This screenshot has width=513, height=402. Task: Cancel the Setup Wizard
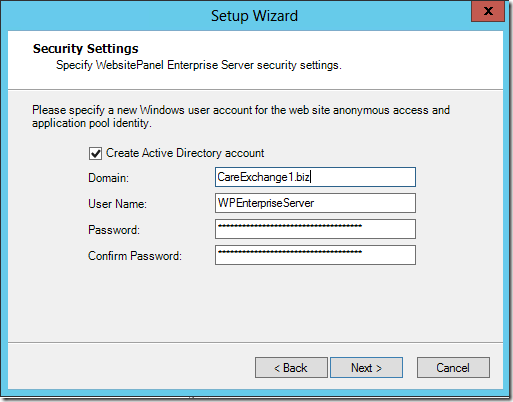[x=453, y=368]
